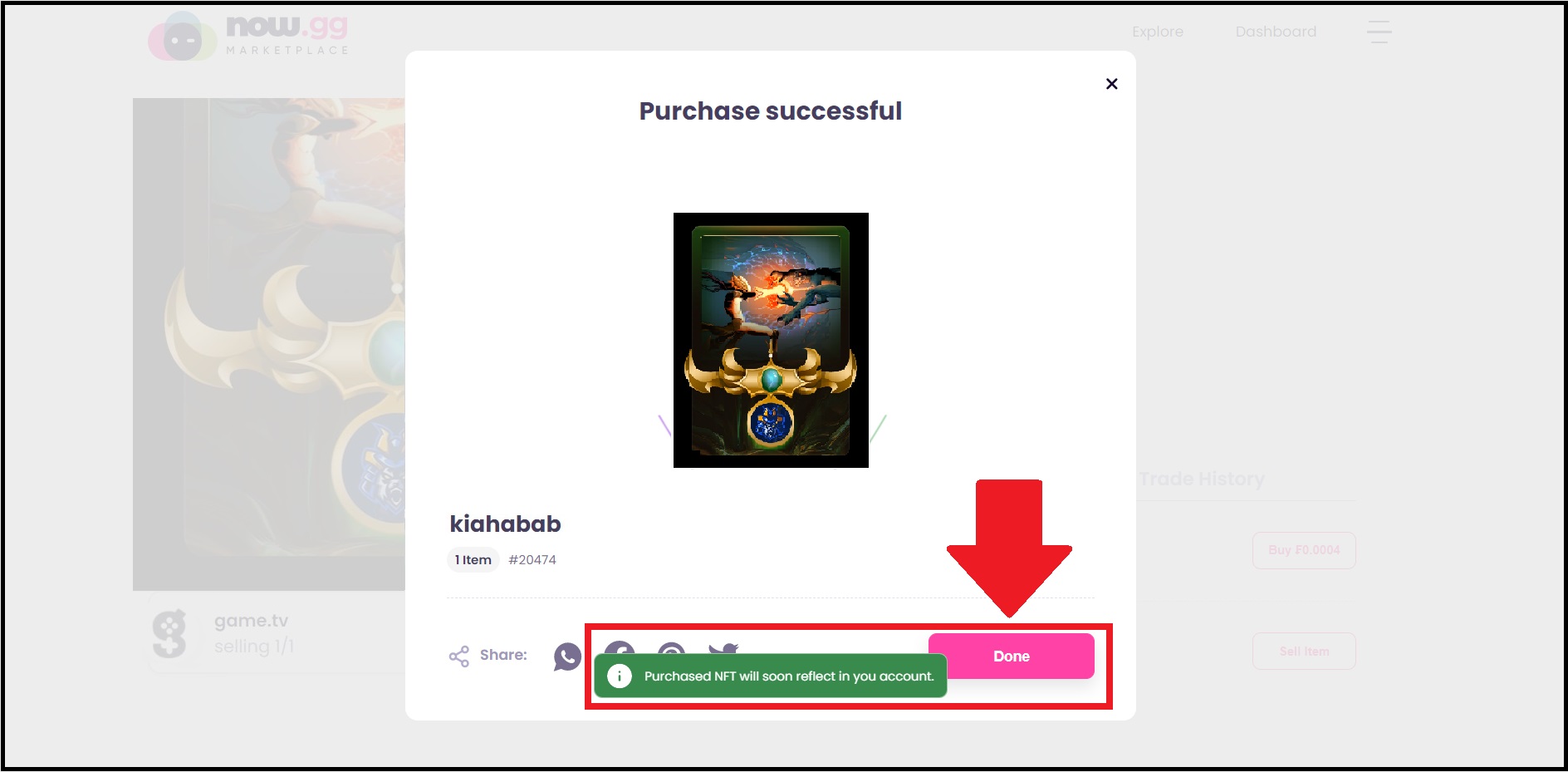This screenshot has height=772, width=1568.
Task: Click the info icon in green notification
Action: [x=619, y=676]
